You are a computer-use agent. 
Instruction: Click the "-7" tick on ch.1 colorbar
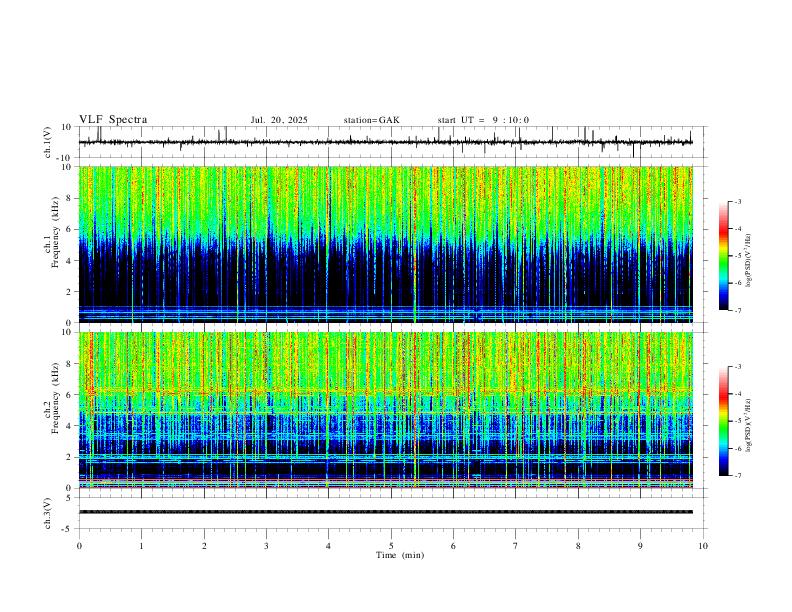(737, 310)
